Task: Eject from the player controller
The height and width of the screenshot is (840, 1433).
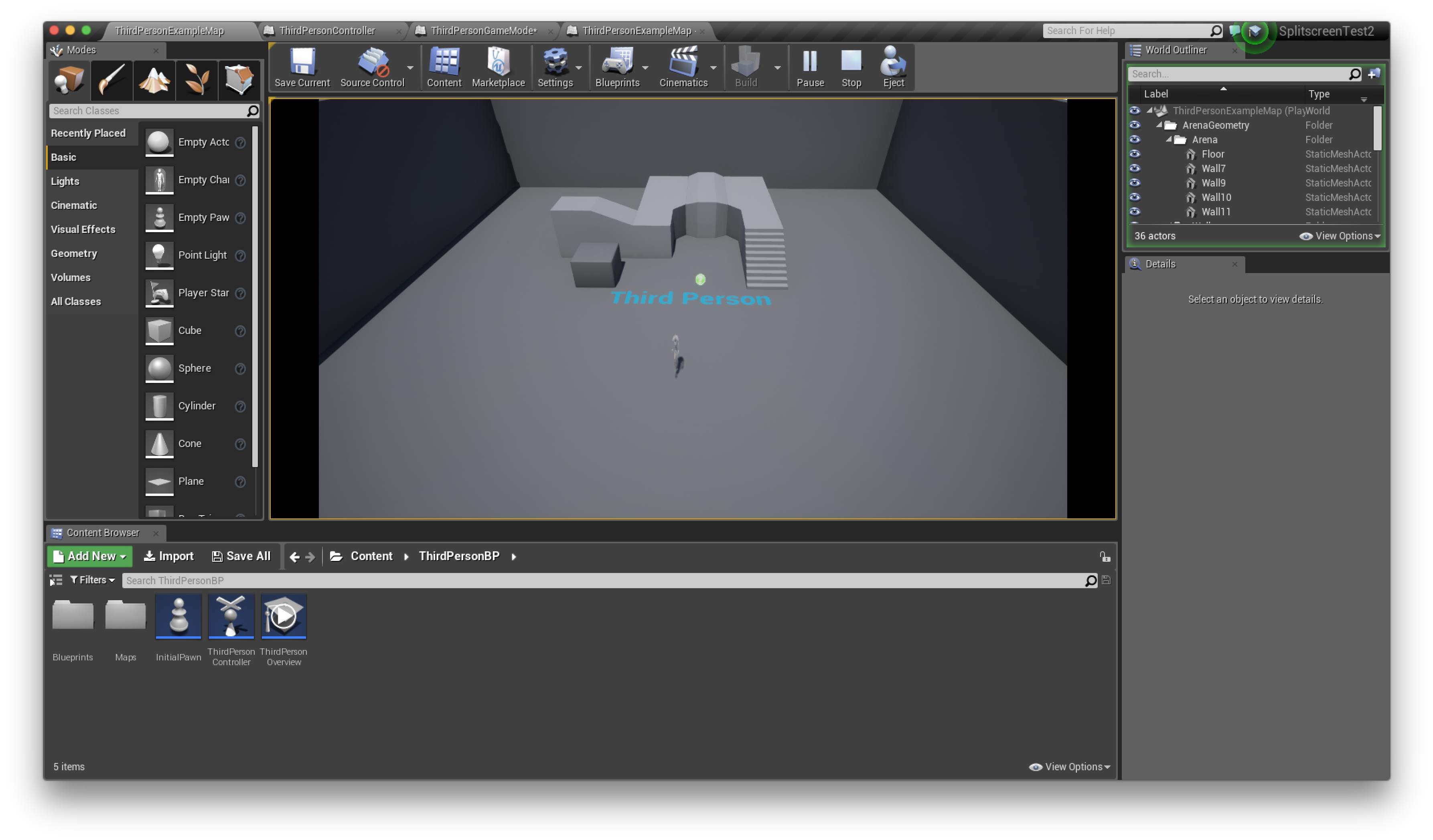Action: [x=893, y=67]
